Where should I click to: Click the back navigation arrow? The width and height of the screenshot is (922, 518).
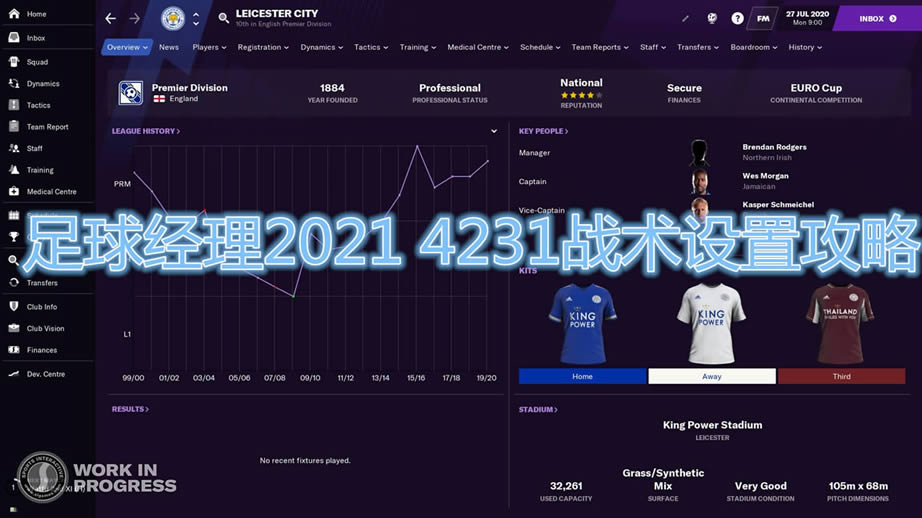110,18
